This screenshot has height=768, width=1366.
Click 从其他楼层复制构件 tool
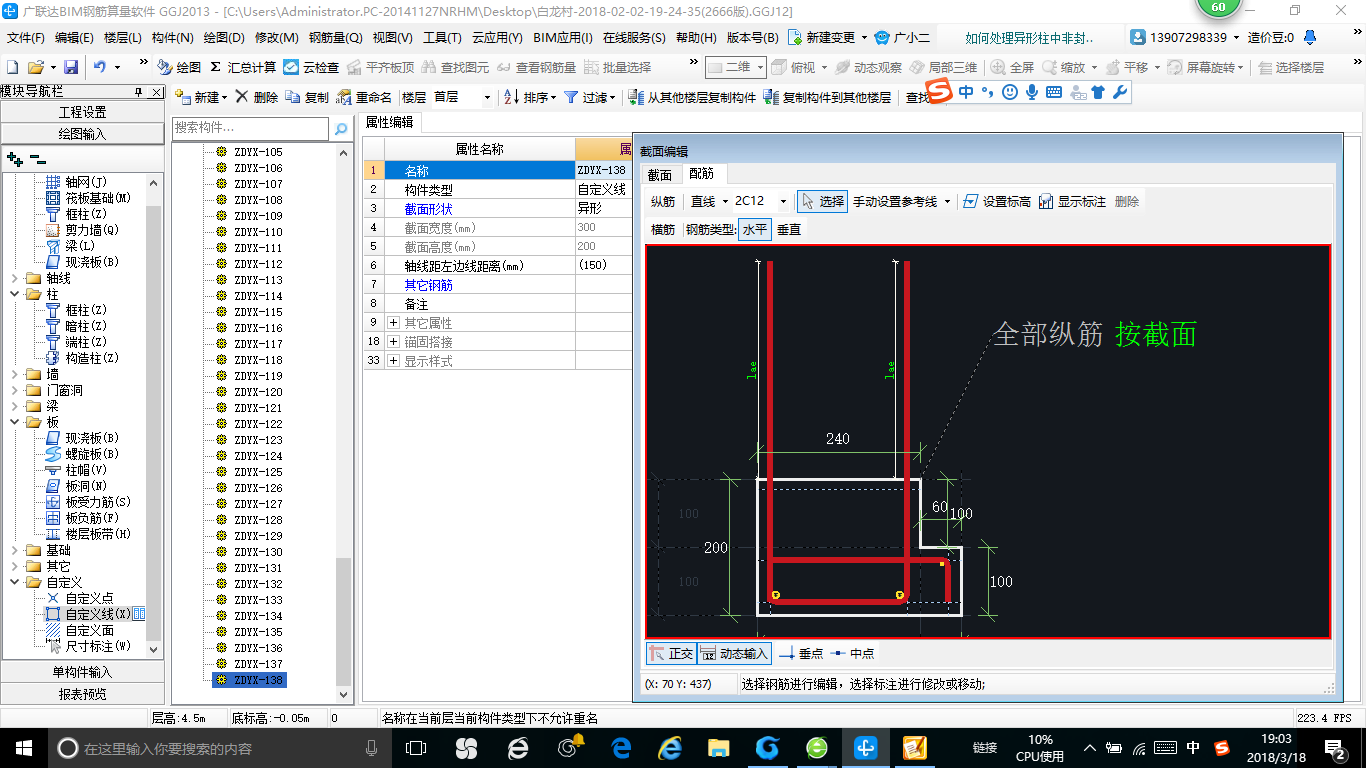[x=692, y=97]
